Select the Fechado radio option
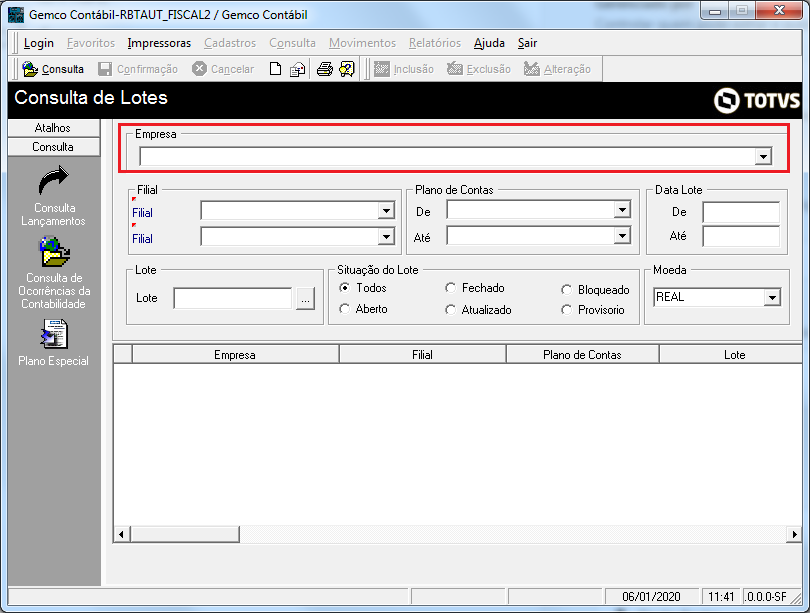 [x=450, y=288]
